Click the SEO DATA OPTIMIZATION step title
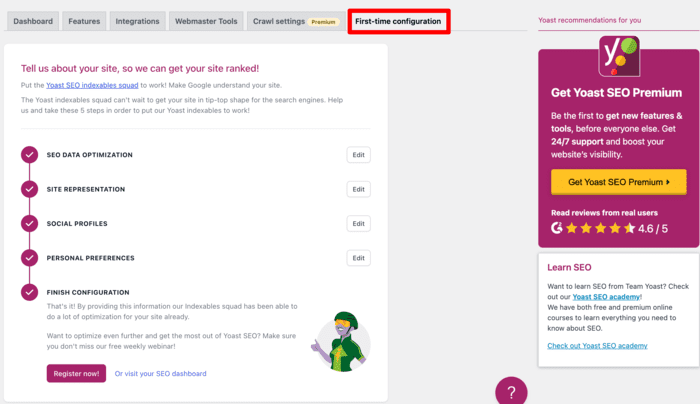700x404 pixels. pos(89,155)
